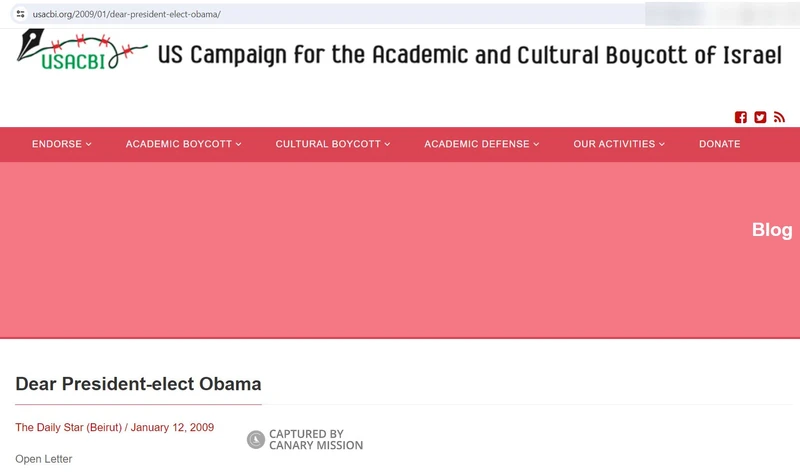Open the Our Activities menu
Image resolution: width=800 pixels, height=472 pixels.
click(x=619, y=144)
